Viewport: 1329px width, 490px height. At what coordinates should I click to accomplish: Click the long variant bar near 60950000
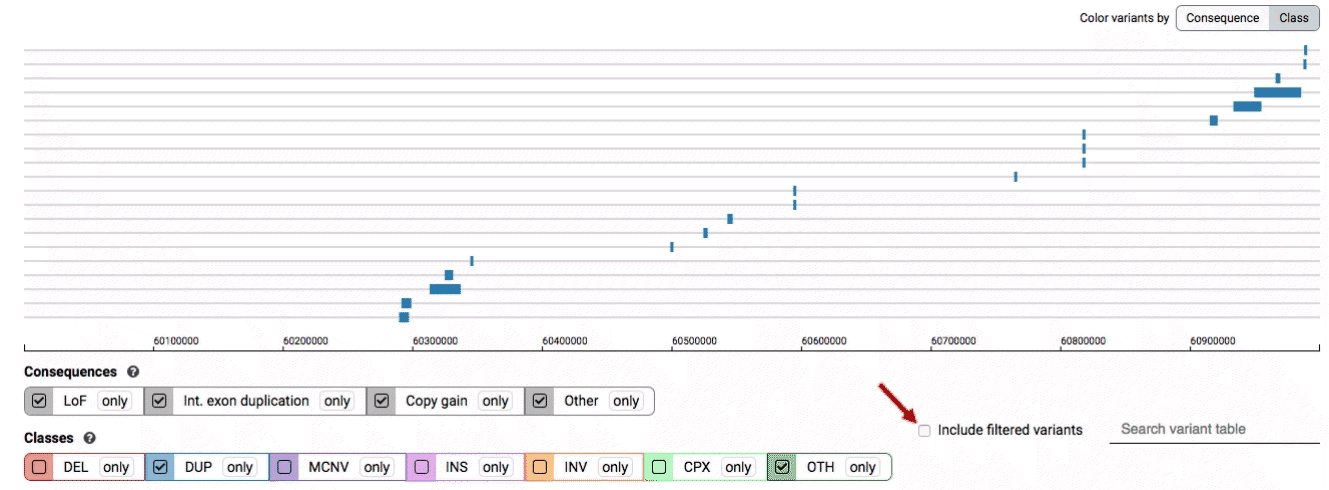pos(1277,92)
